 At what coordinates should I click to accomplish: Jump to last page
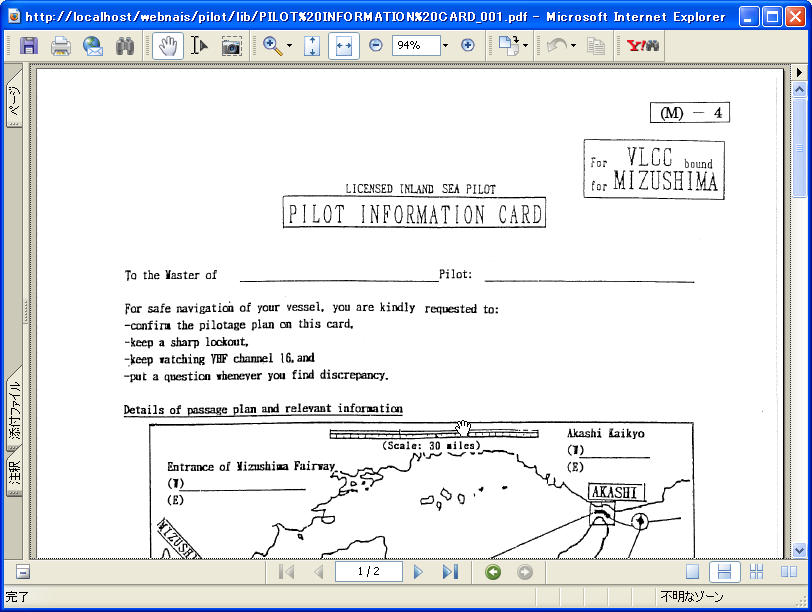click(x=450, y=572)
